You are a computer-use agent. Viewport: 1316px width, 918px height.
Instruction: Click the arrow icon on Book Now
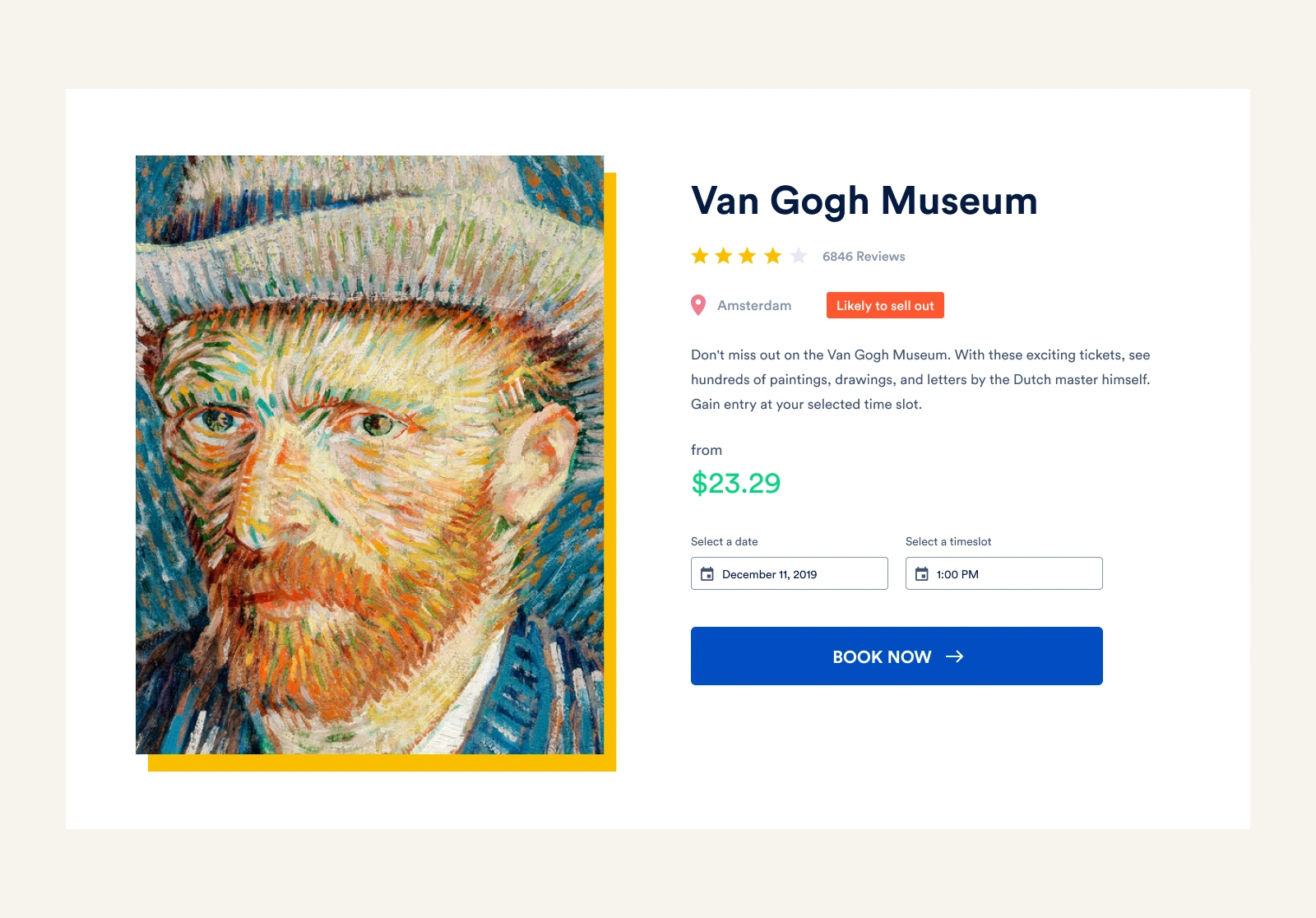954,656
